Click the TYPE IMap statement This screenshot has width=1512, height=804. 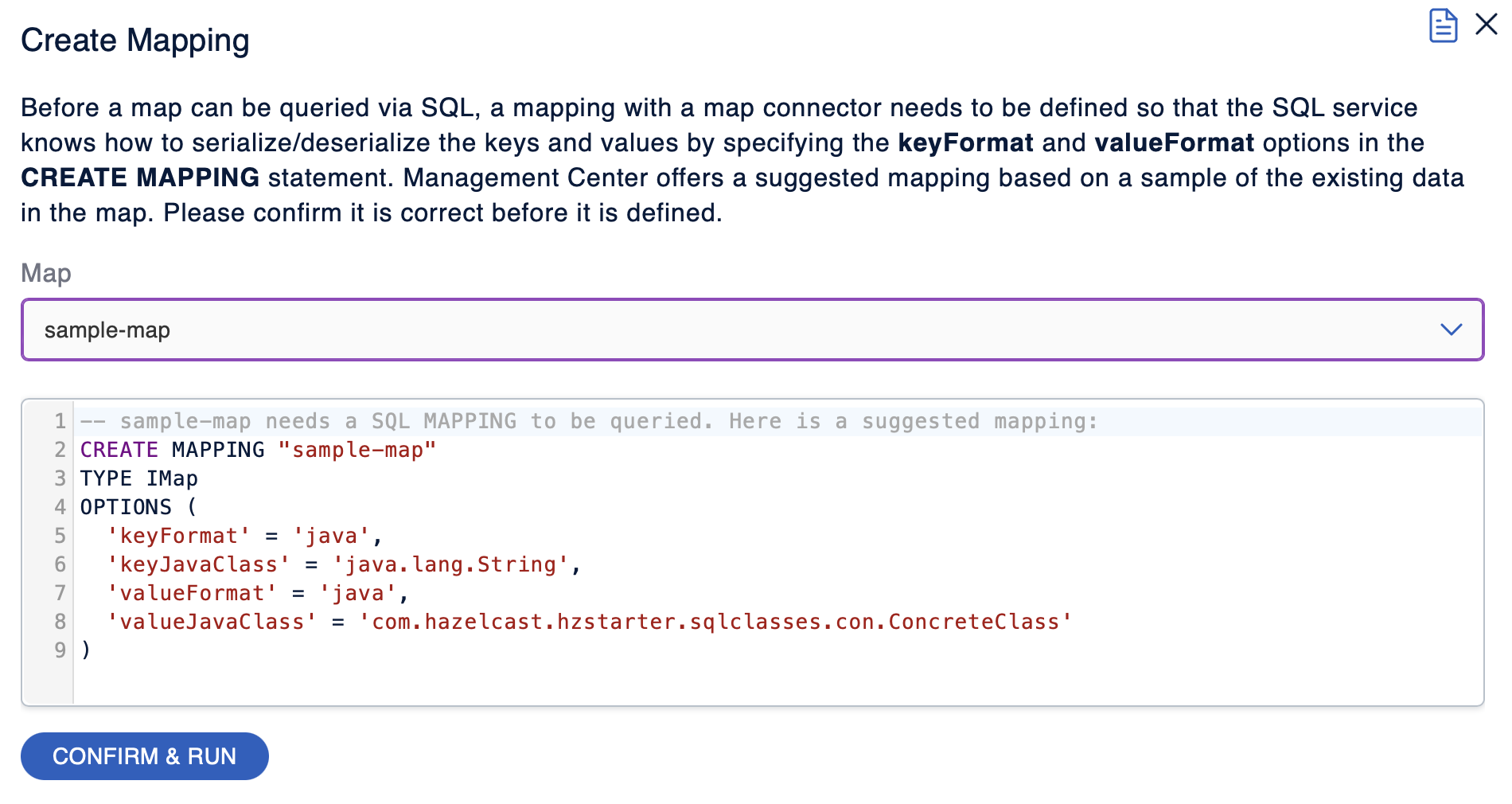[x=138, y=478]
